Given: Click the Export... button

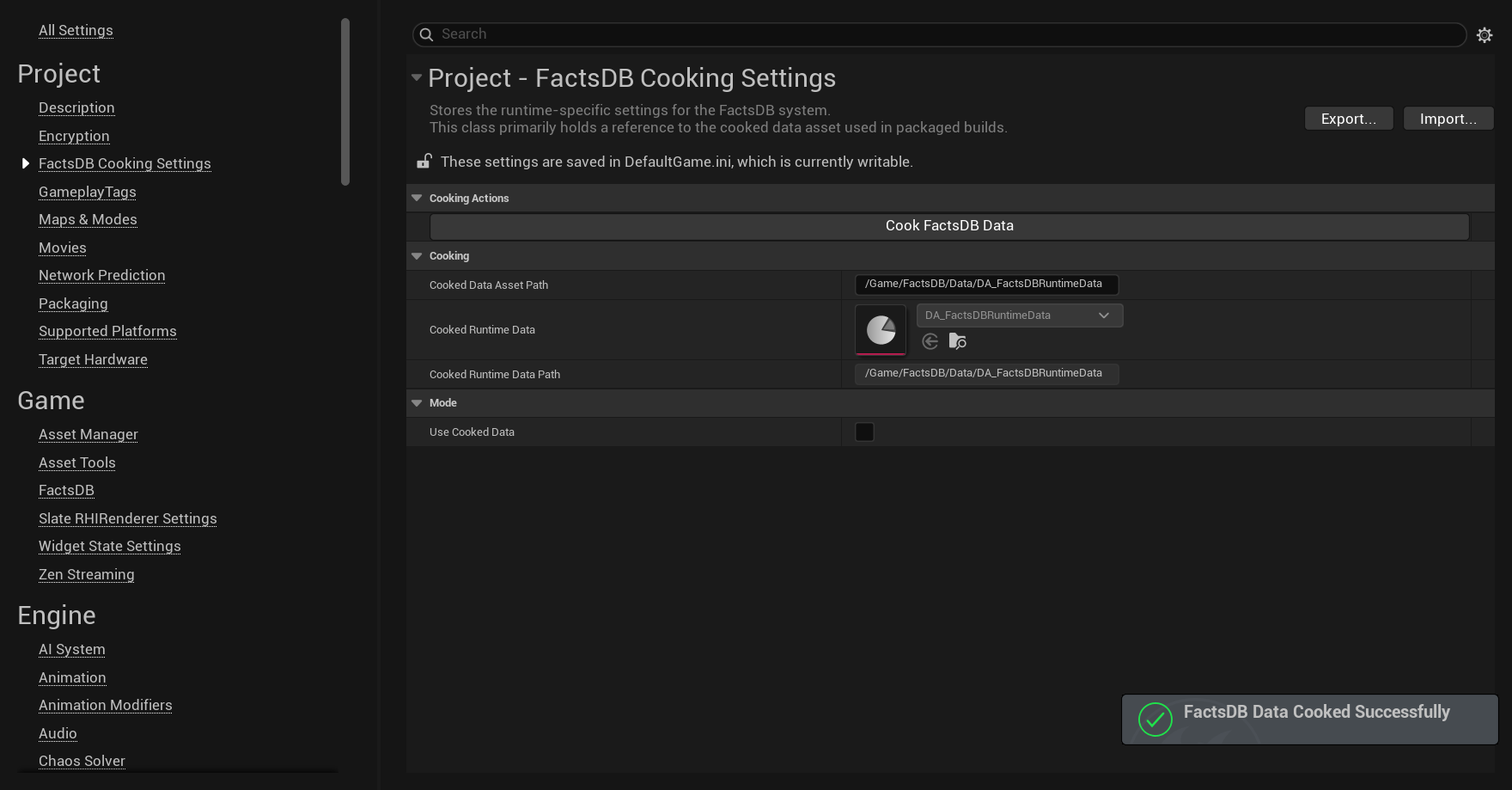Looking at the screenshot, I should coord(1349,119).
